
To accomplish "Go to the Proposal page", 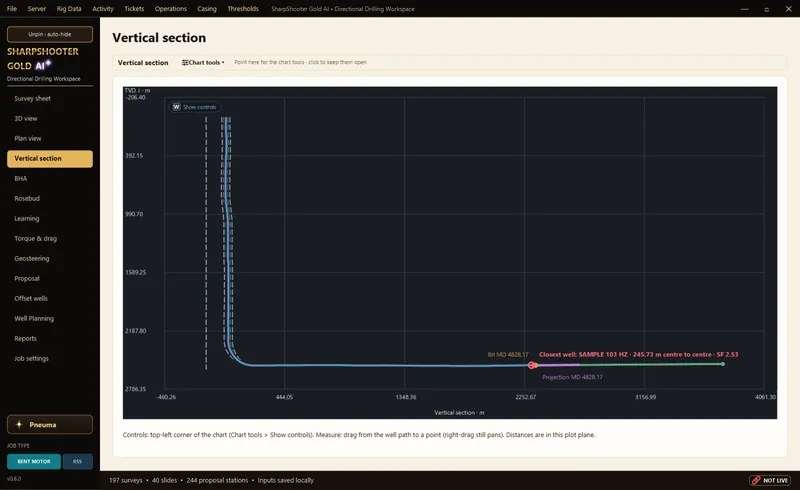I will [50, 279].
